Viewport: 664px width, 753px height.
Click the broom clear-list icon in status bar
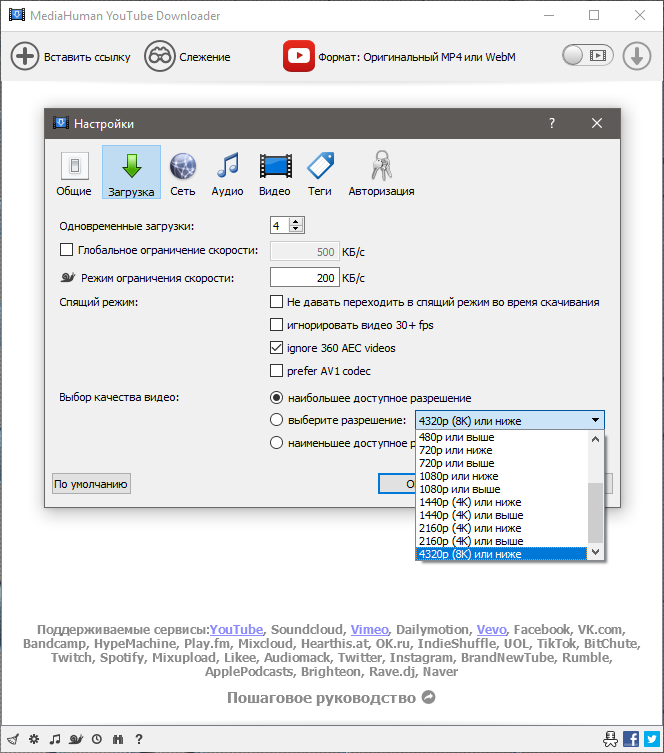pos(13,739)
